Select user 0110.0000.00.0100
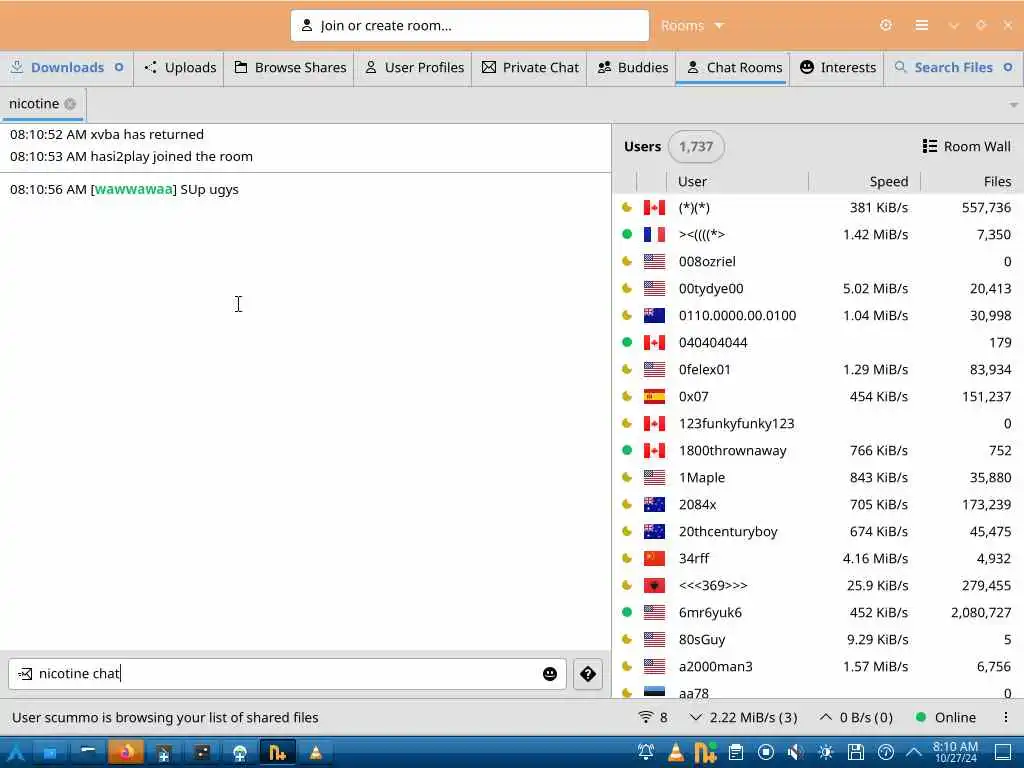 [x=818, y=315]
